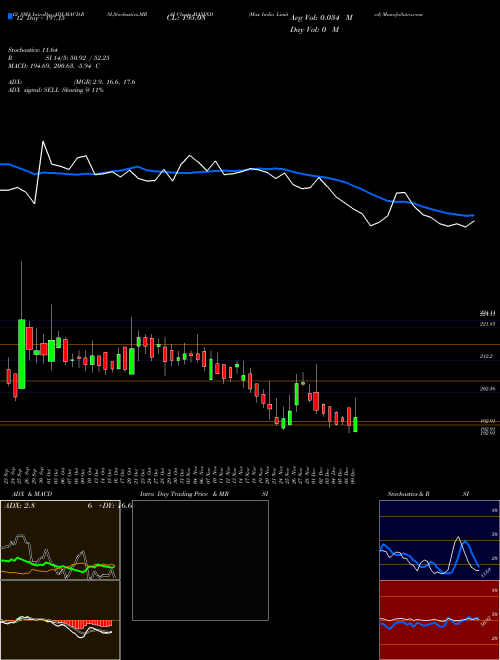Screen dimensions: 500x660
Task: Select the 'MACD: 194.69, 200.63, -5.94' line
Action: (49, 66)
